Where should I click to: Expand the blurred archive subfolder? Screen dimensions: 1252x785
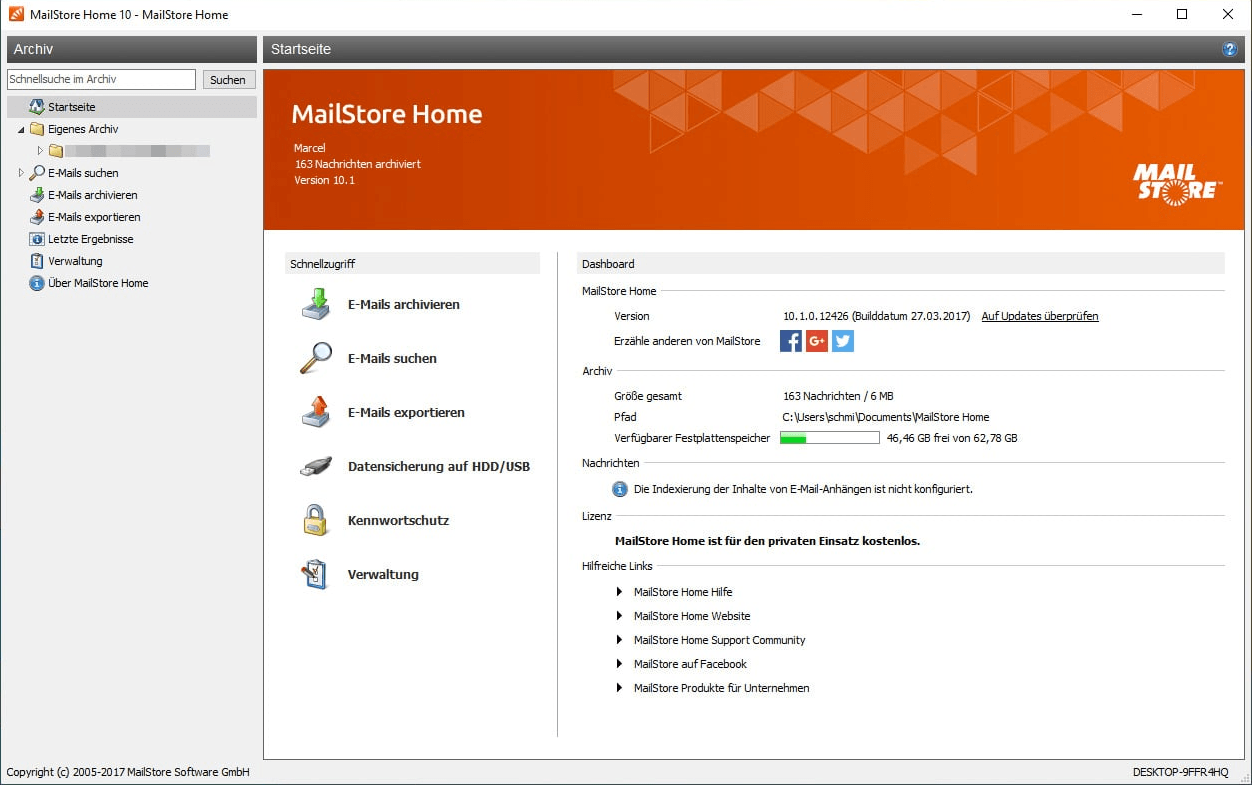40,151
